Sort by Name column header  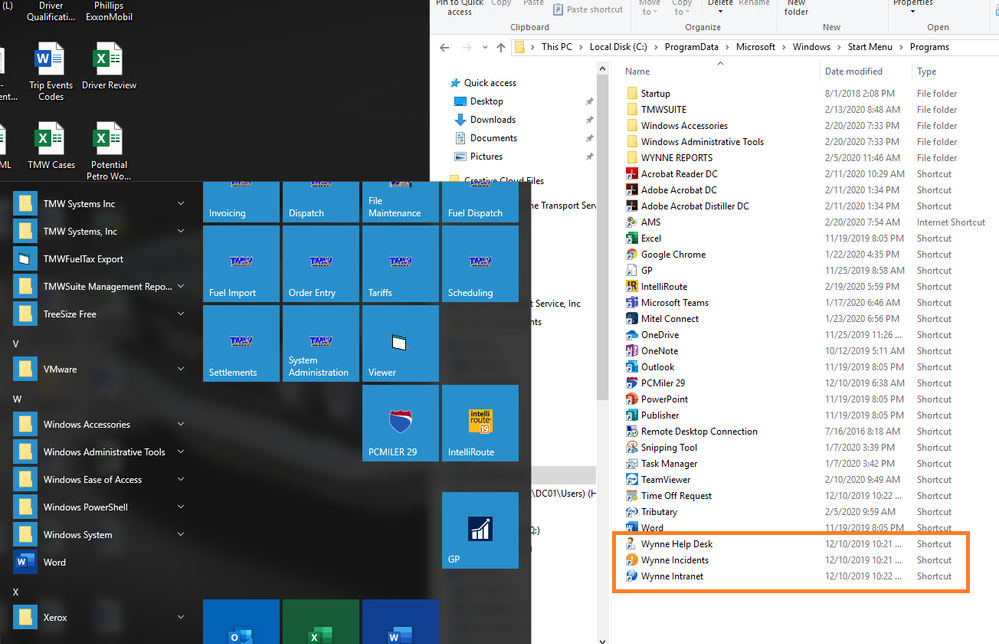637,71
